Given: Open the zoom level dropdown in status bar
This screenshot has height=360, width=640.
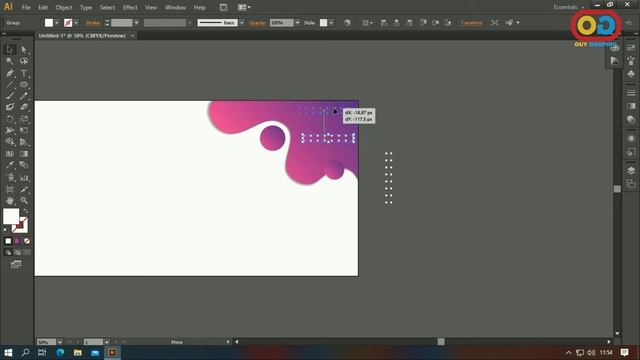Looking at the screenshot, I should [x=60, y=342].
